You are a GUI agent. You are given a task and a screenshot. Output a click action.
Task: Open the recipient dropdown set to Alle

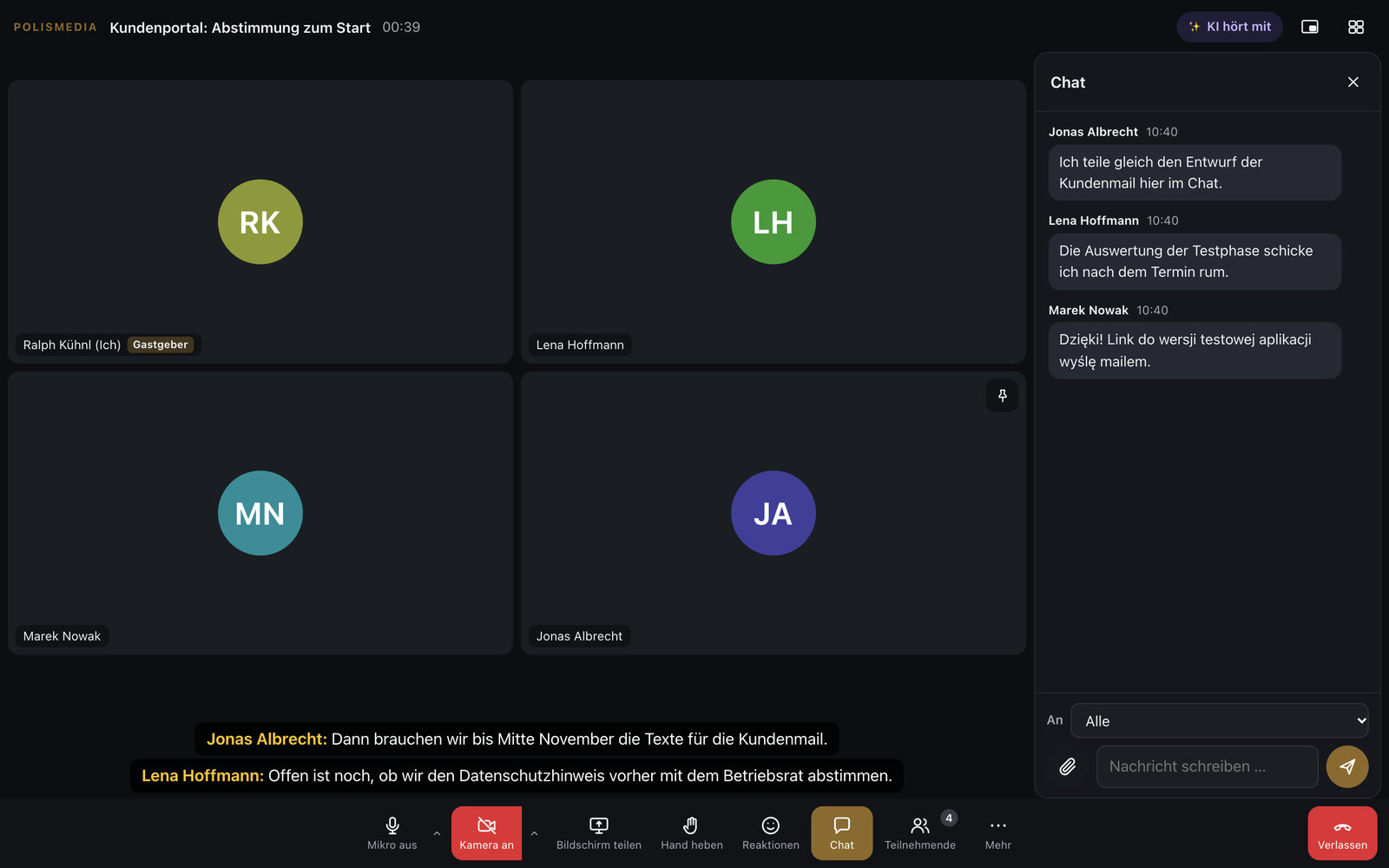pyautogui.click(x=1220, y=720)
